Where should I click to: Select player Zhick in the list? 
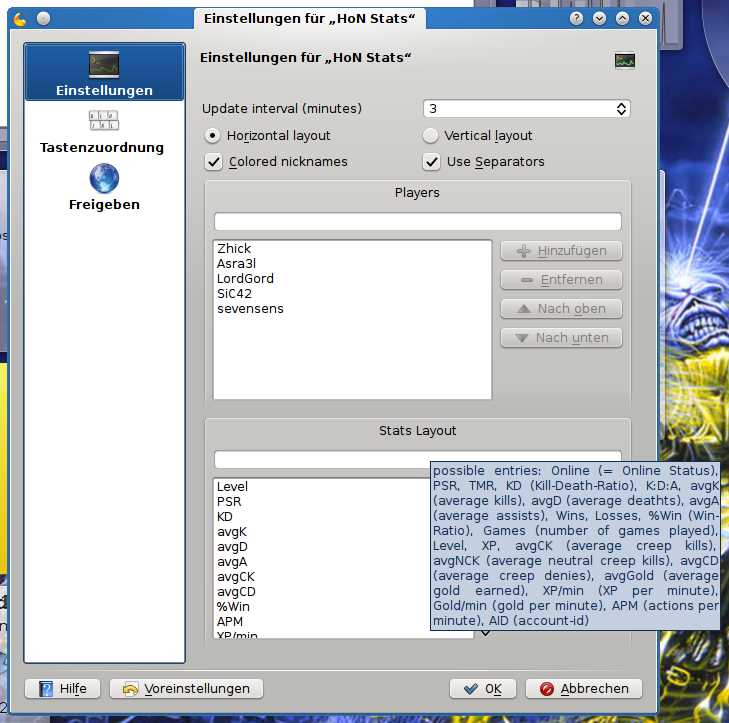(352, 249)
